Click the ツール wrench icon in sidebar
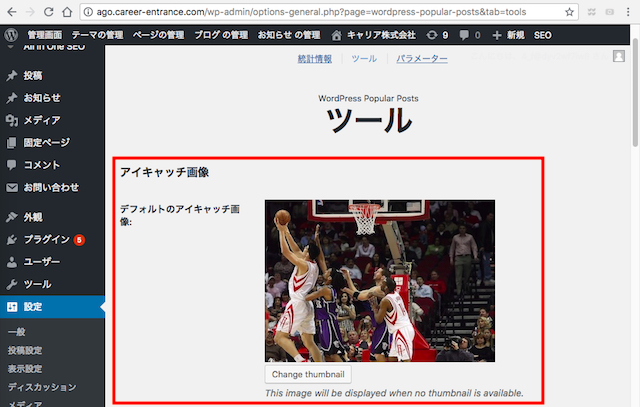Screen dimensions: 640x407 pyautogui.click(x=12, y=284)
